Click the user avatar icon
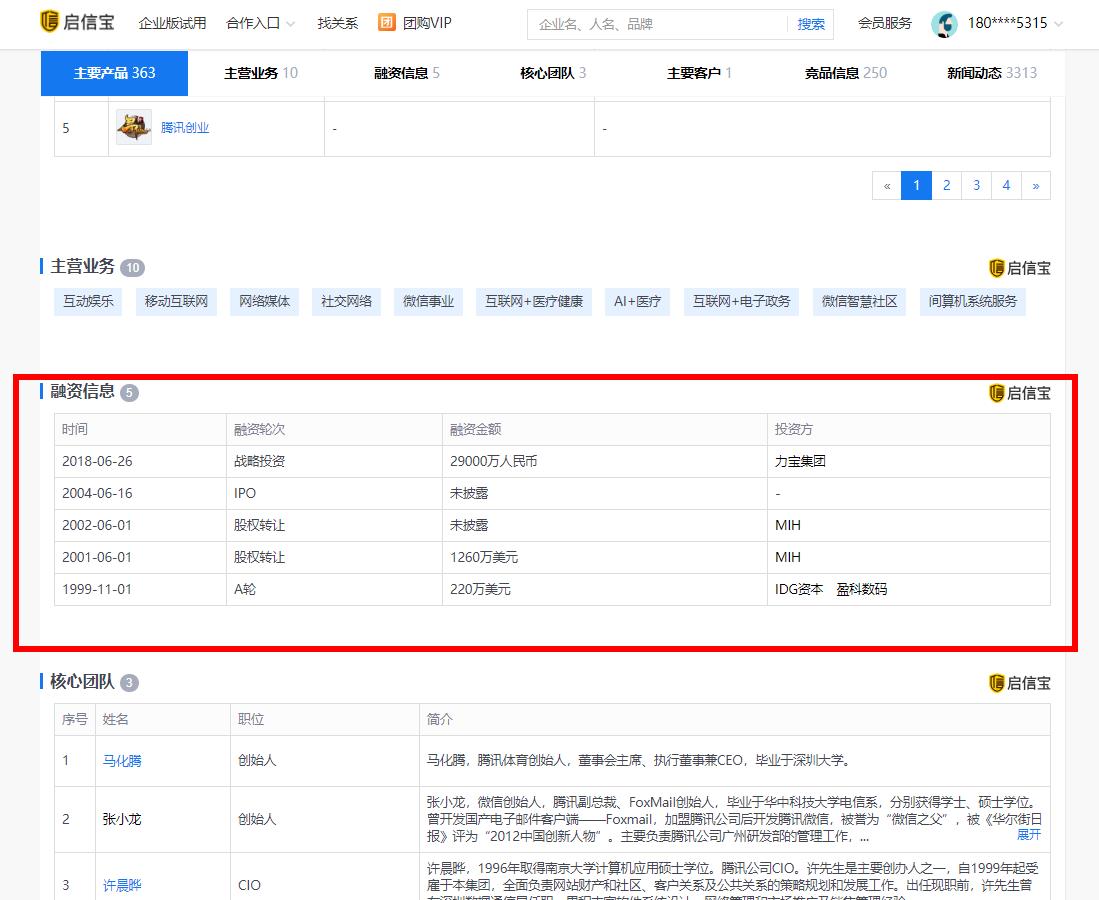Viewport: 1099px width, 900px height. pyautogui.click(x=944, y=24)
